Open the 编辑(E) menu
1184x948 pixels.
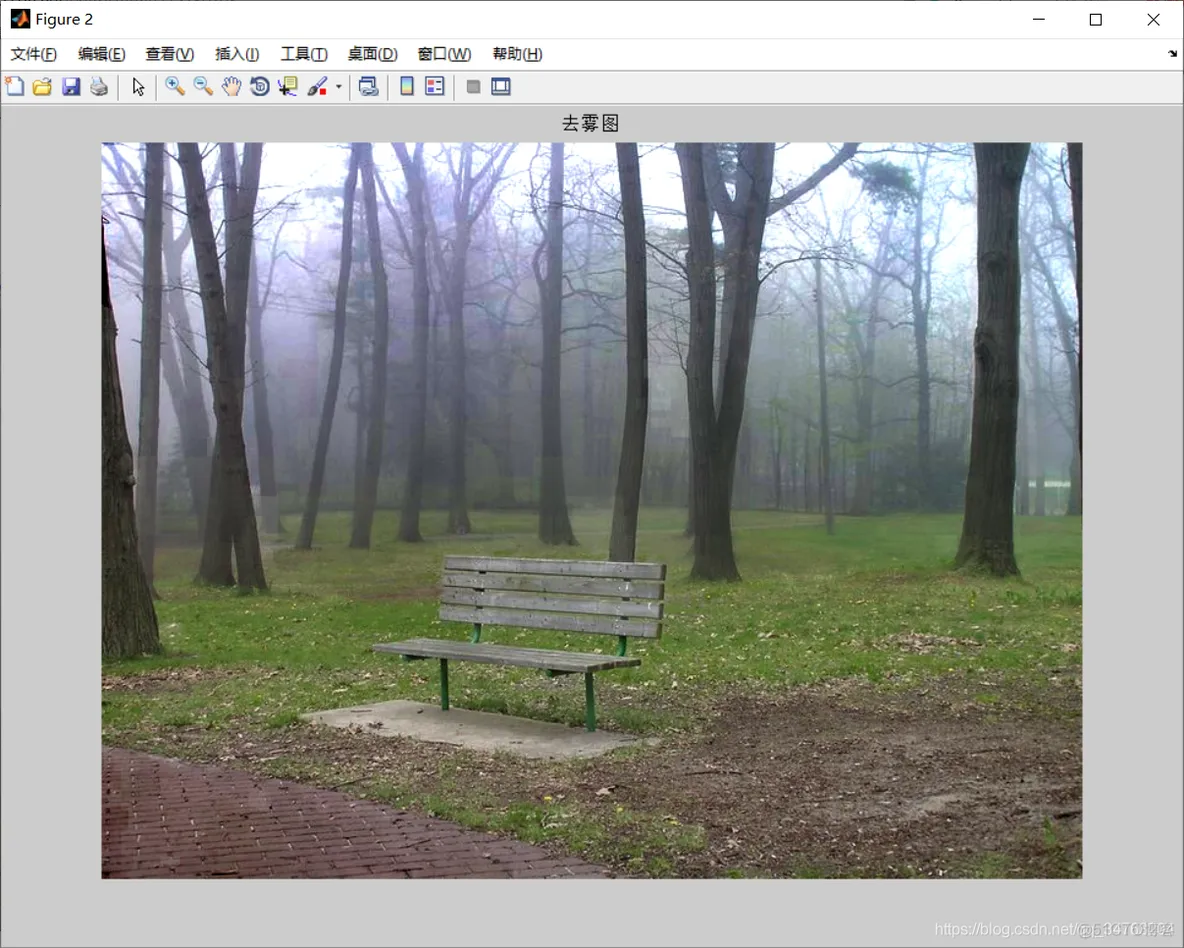pyautogui.click(x=101, y=54)
